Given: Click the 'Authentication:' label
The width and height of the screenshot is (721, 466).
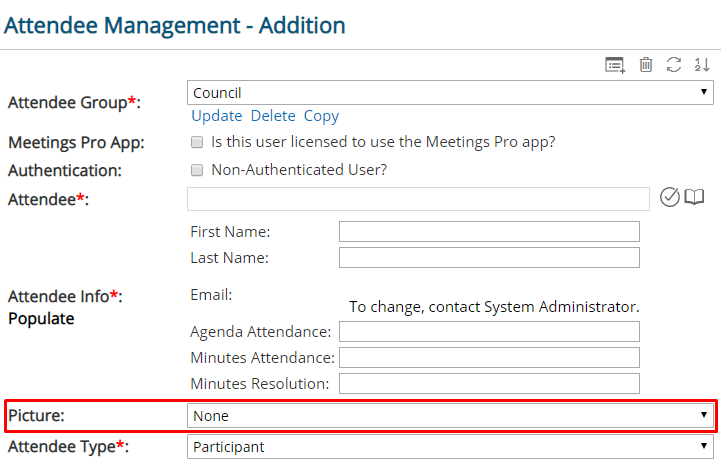Looking at the screenshot, I should click(x=65, y=171).
